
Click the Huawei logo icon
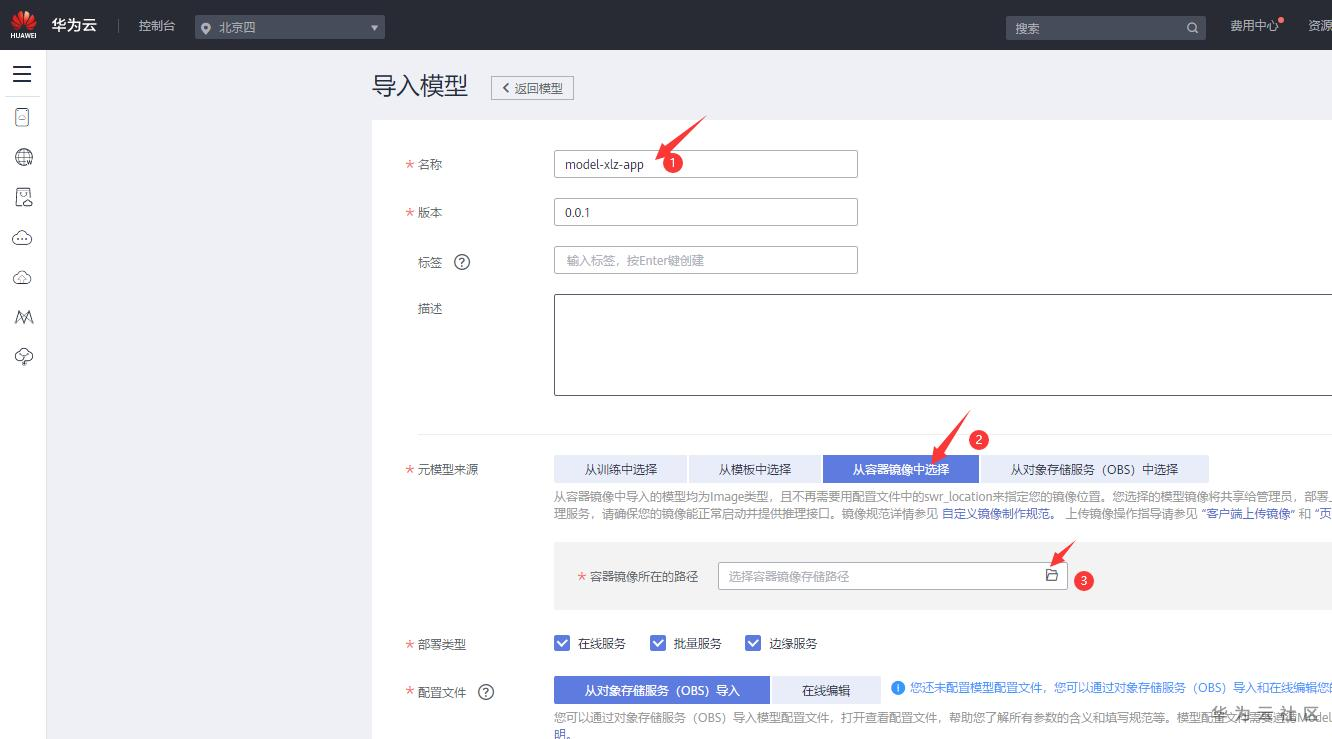tap(23, 24)
